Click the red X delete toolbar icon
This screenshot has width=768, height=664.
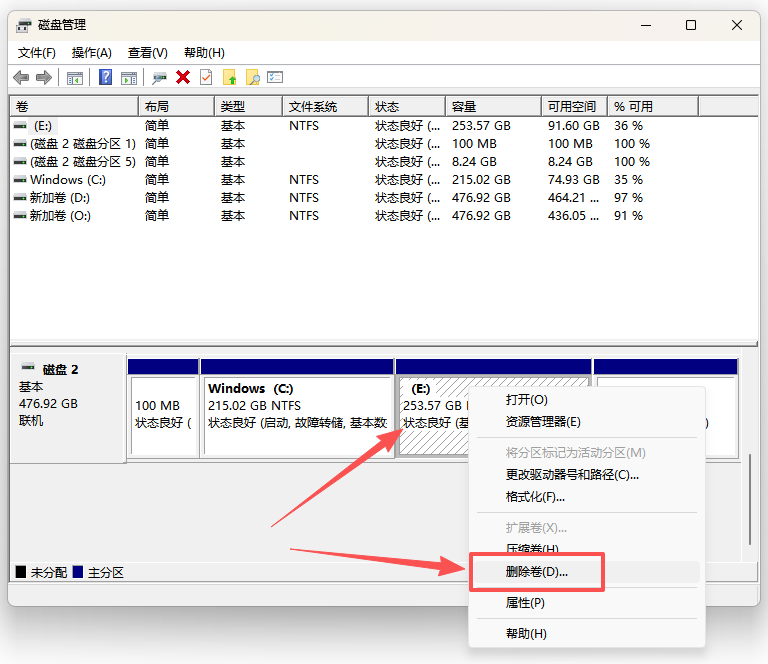[x=183, y=77]
